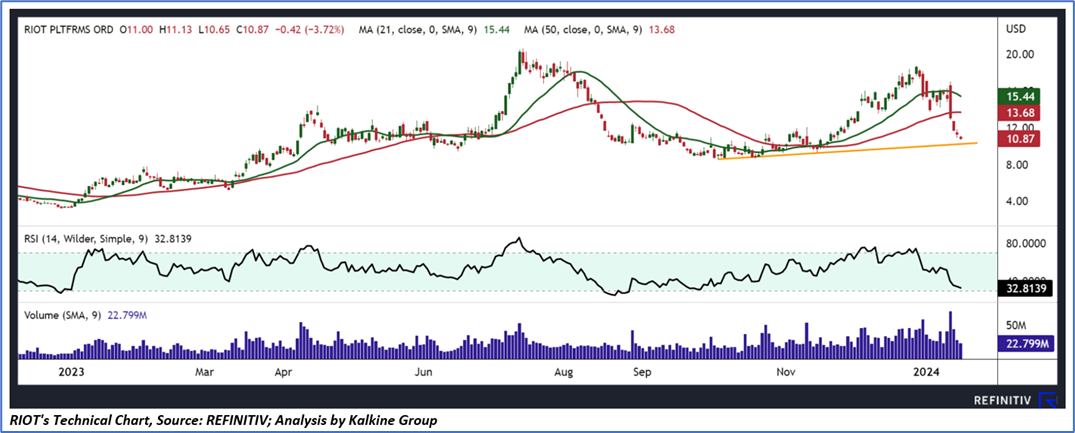Click the 22.799M volume value tag

tap(1027, 345)
